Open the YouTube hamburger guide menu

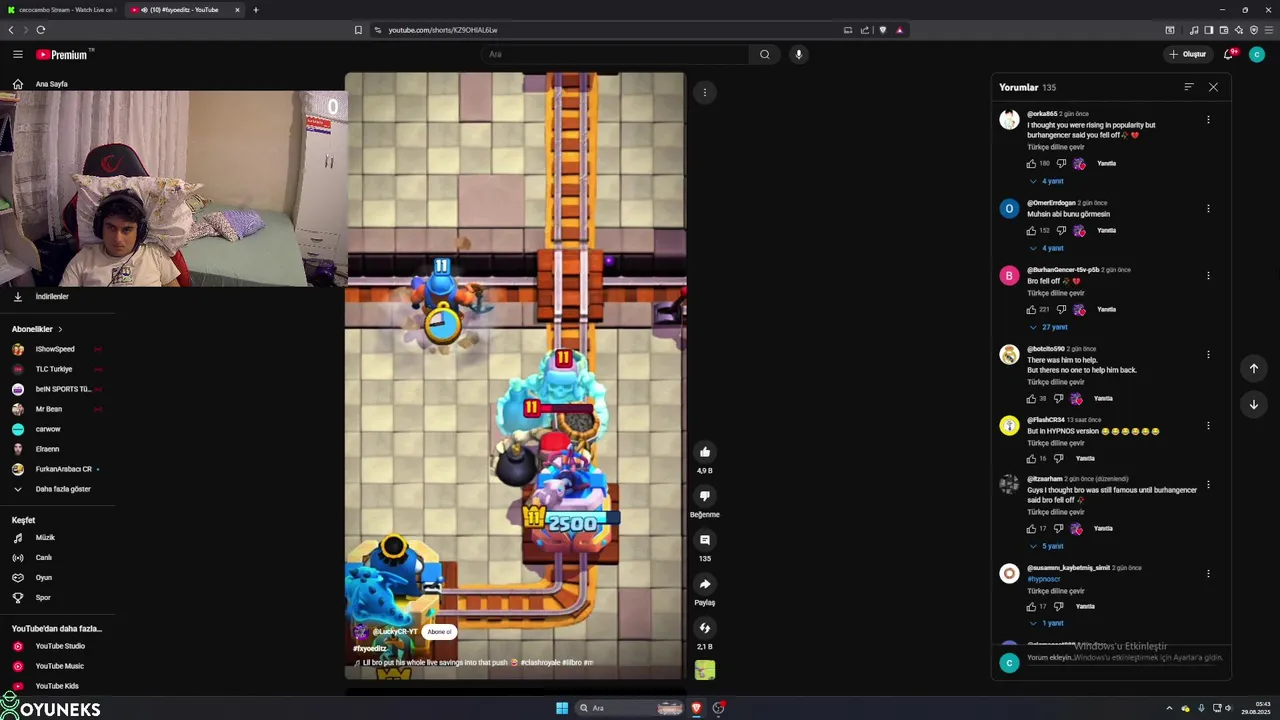(x=17, y=54)
